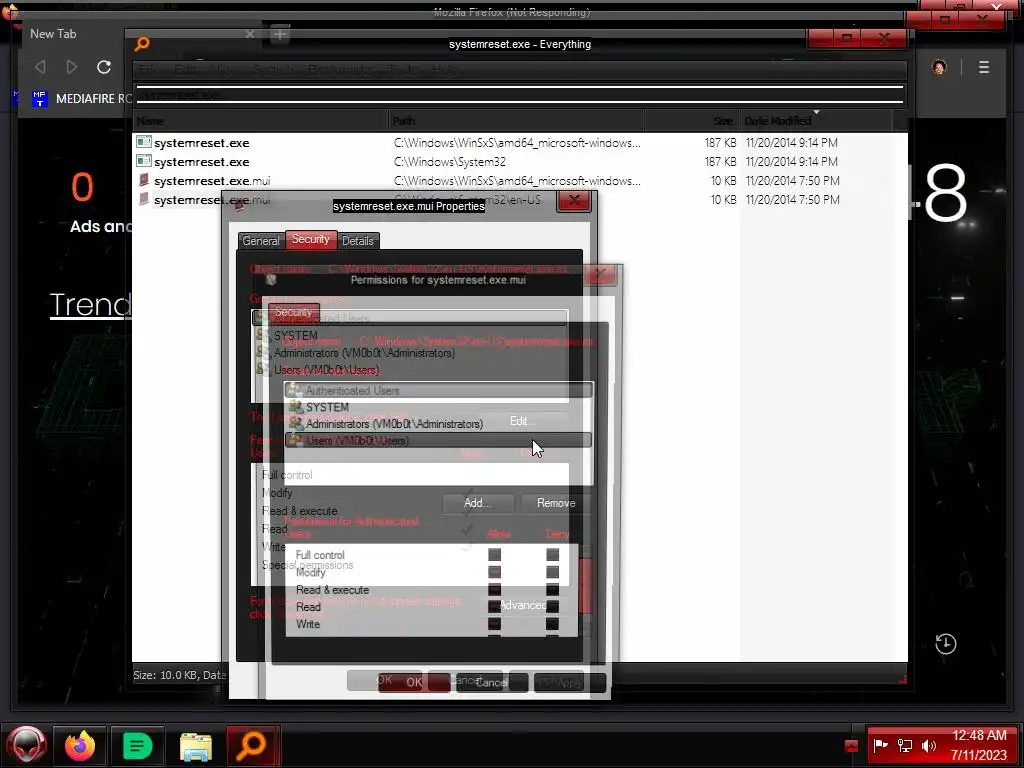Viewport: 1024px width, 768px height.
Task: Select systemreset.exe icon in WinSxS row
Action: [x=144, y=142]
